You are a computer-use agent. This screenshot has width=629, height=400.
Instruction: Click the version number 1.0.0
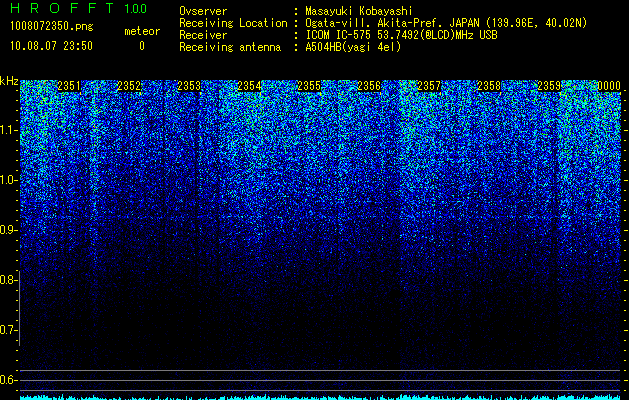(x=136, y=8)
